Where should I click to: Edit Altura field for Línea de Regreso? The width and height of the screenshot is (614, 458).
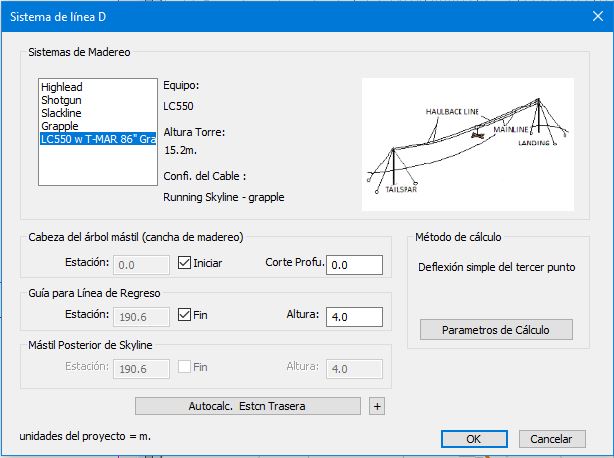click(x=354, y=316)
